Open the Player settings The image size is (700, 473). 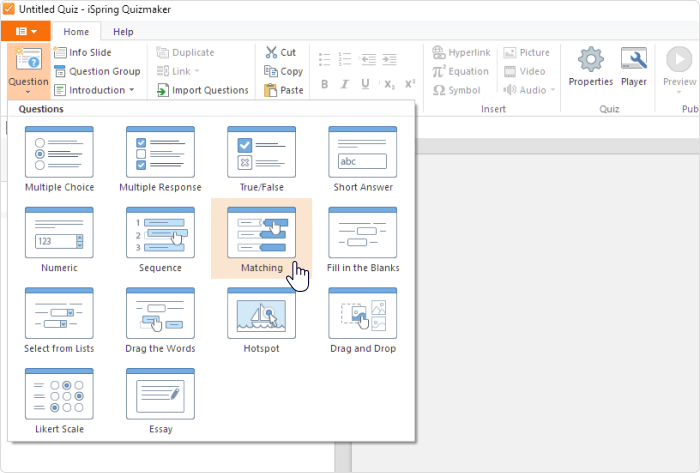(634, 67)
